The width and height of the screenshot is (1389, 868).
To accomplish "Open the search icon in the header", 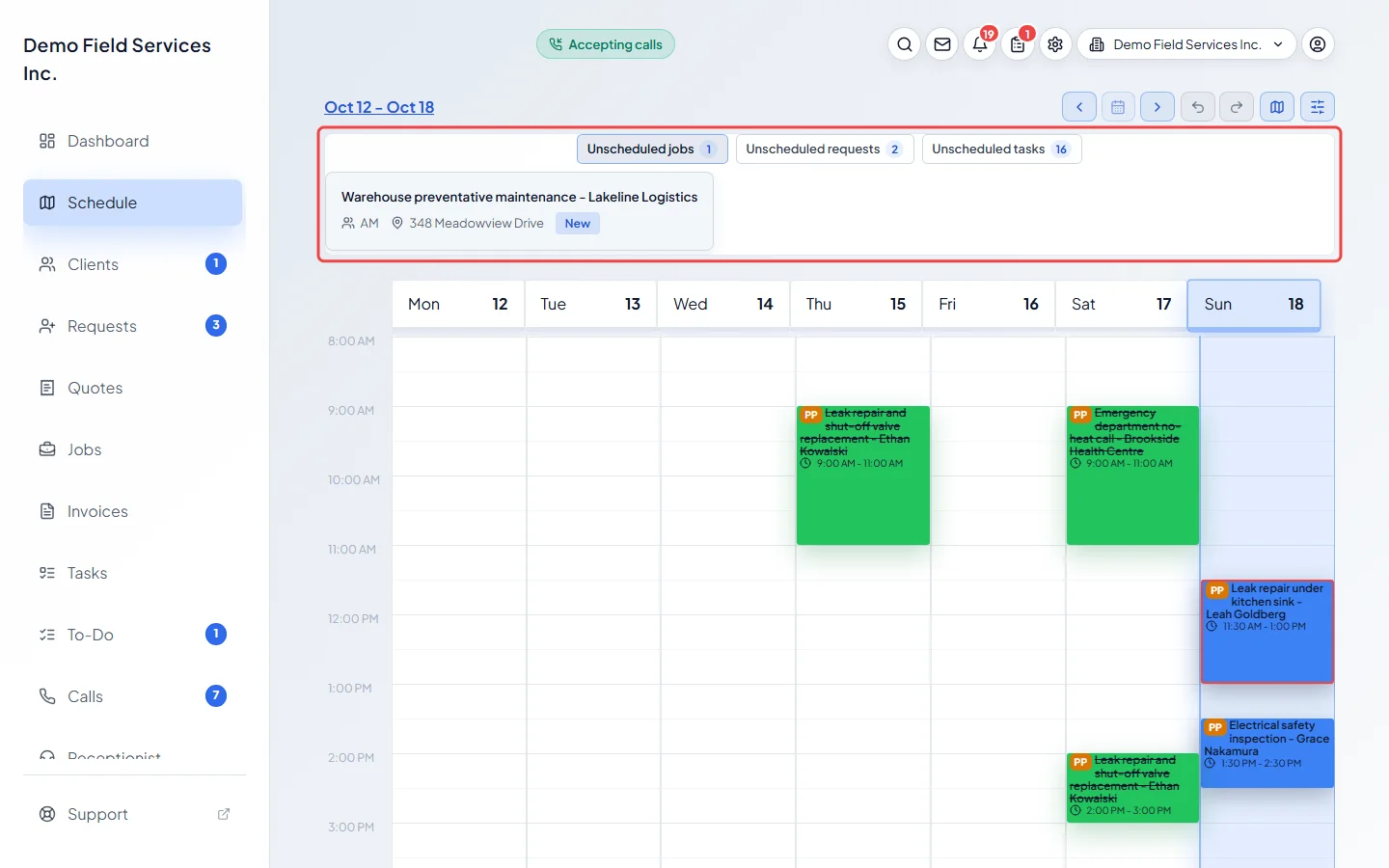I will pyautogui.click(x=904, y=44).
